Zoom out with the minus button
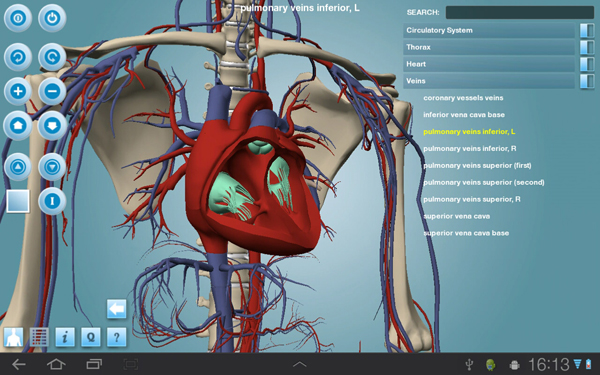 point(52,91)
